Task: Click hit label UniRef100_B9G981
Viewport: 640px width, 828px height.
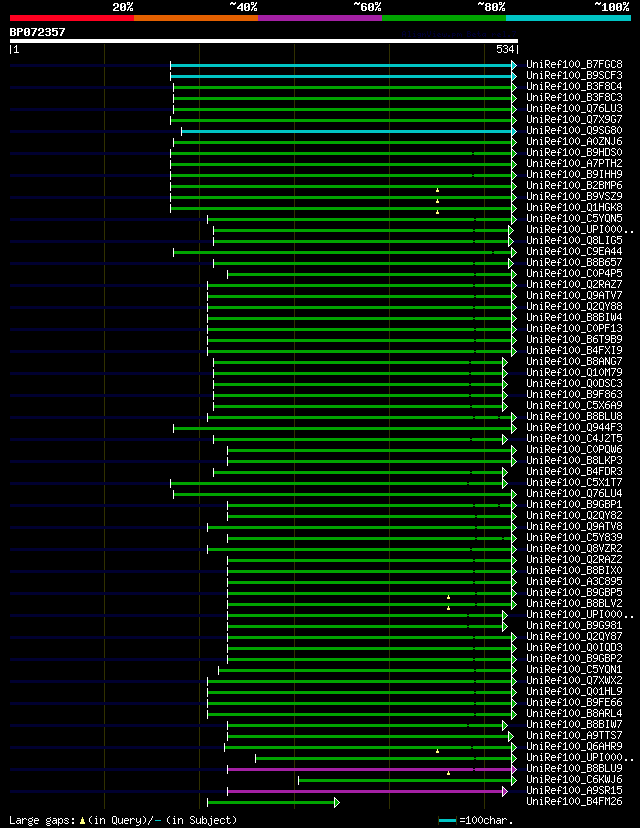Action: [574, 625]
